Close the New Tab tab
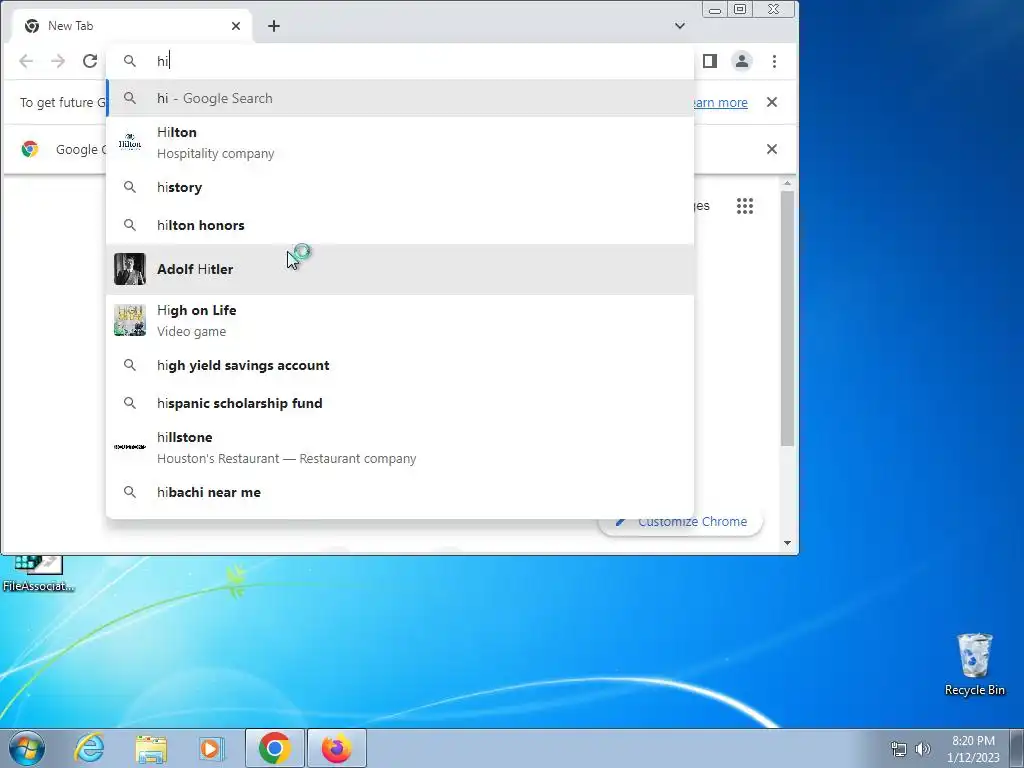 coord(236,26)
